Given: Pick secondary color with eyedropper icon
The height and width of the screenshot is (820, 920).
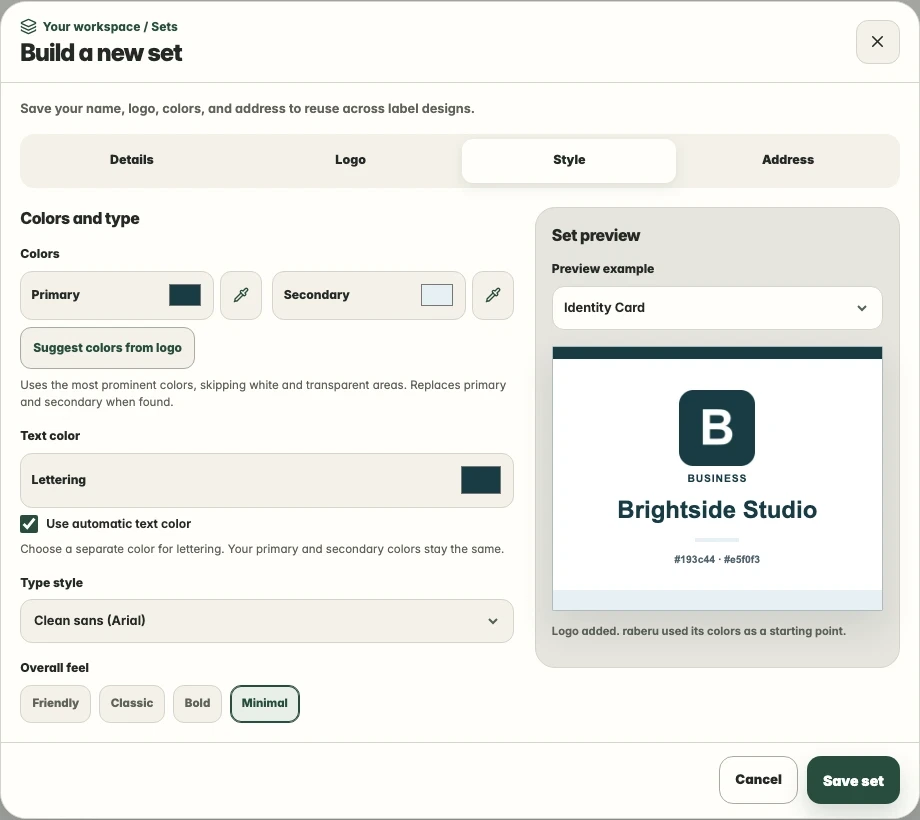Looking at the screenshot, I should pyautogui.click(x=493, y=295).
